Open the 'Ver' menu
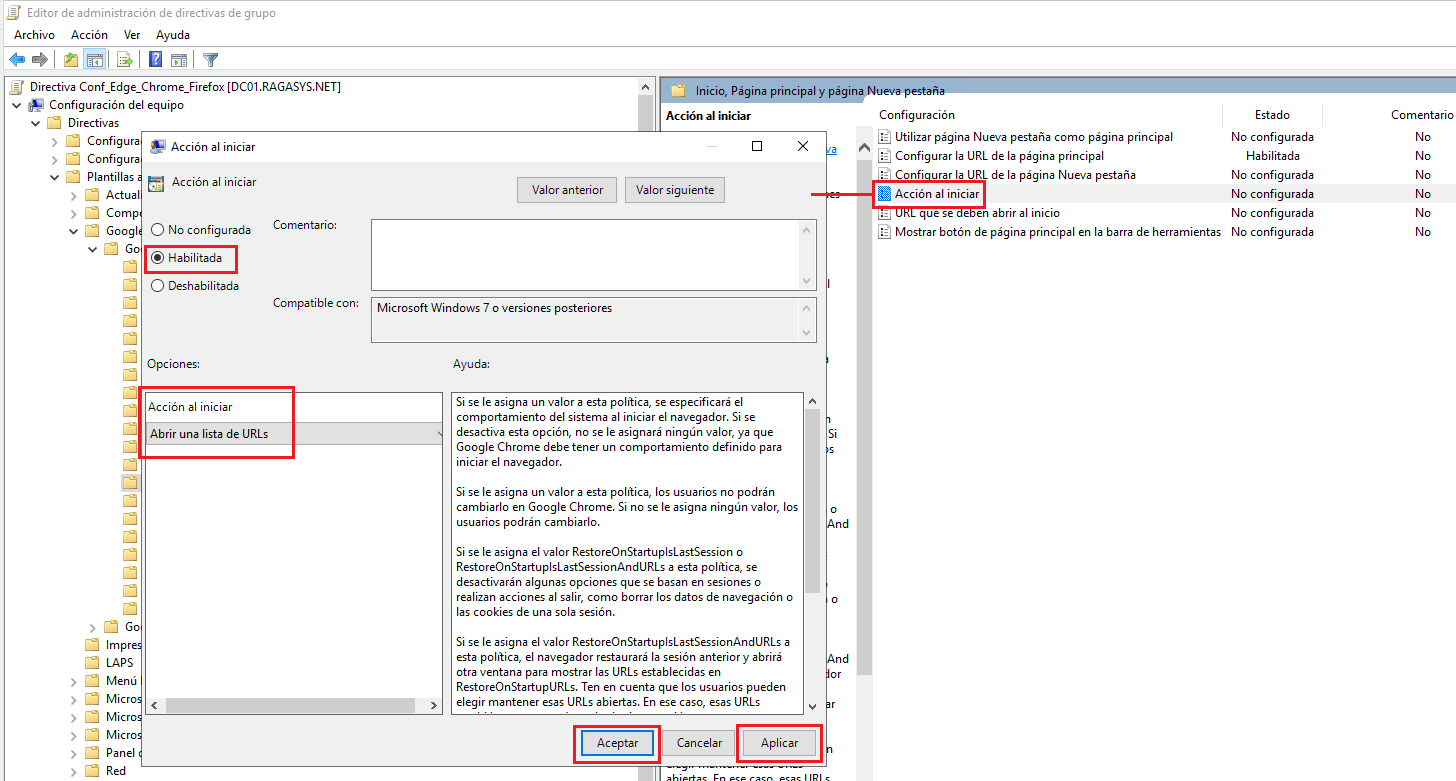 pos(131,34)
